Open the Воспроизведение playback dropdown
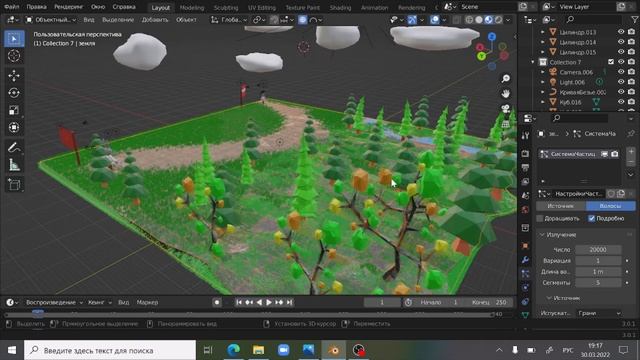The image size is (640, 360). [54, 302]
